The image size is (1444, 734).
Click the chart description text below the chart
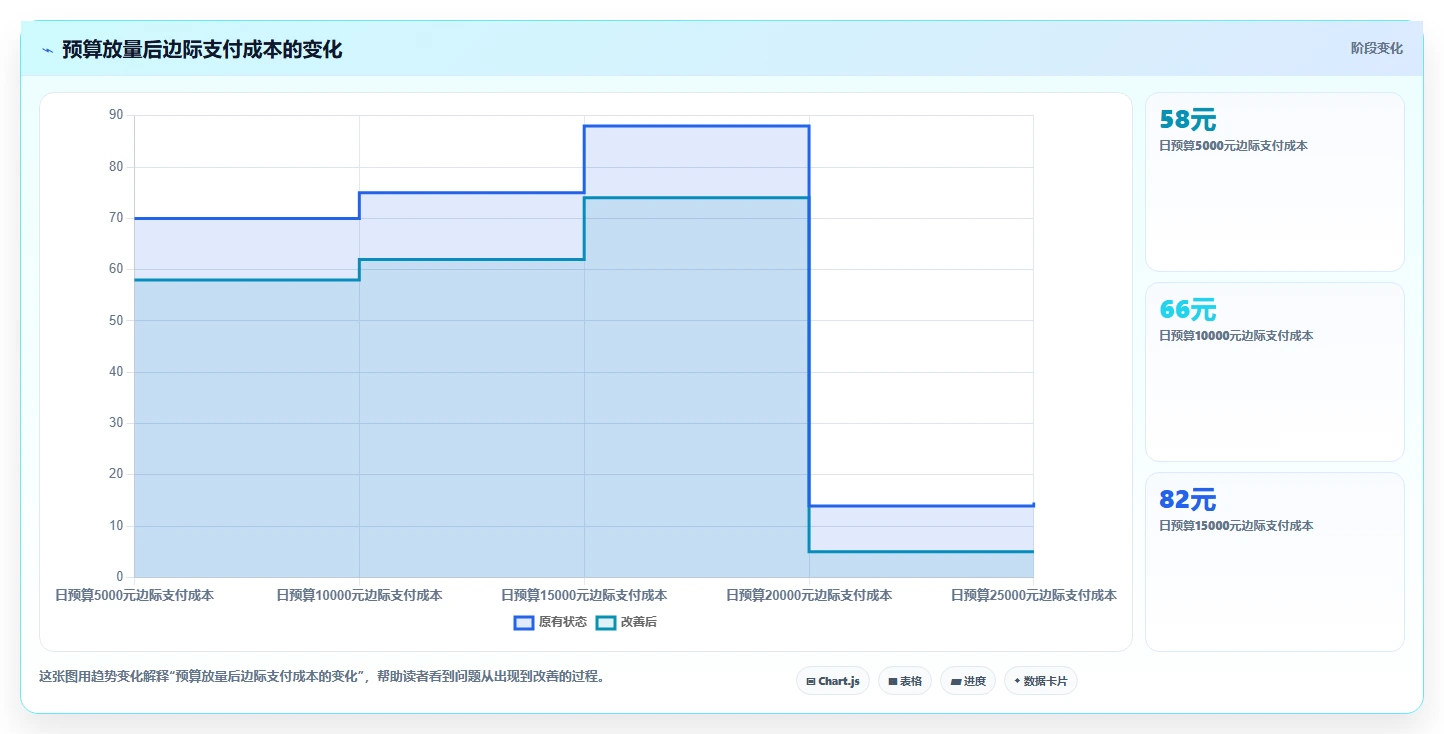[322, 676]
